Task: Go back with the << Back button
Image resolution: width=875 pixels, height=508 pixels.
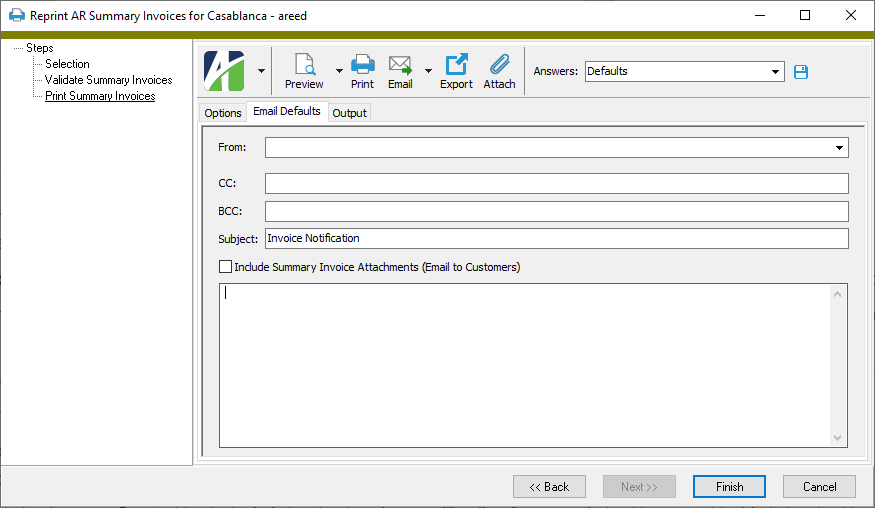Action: pyautogui.click(x=549, y=487)
